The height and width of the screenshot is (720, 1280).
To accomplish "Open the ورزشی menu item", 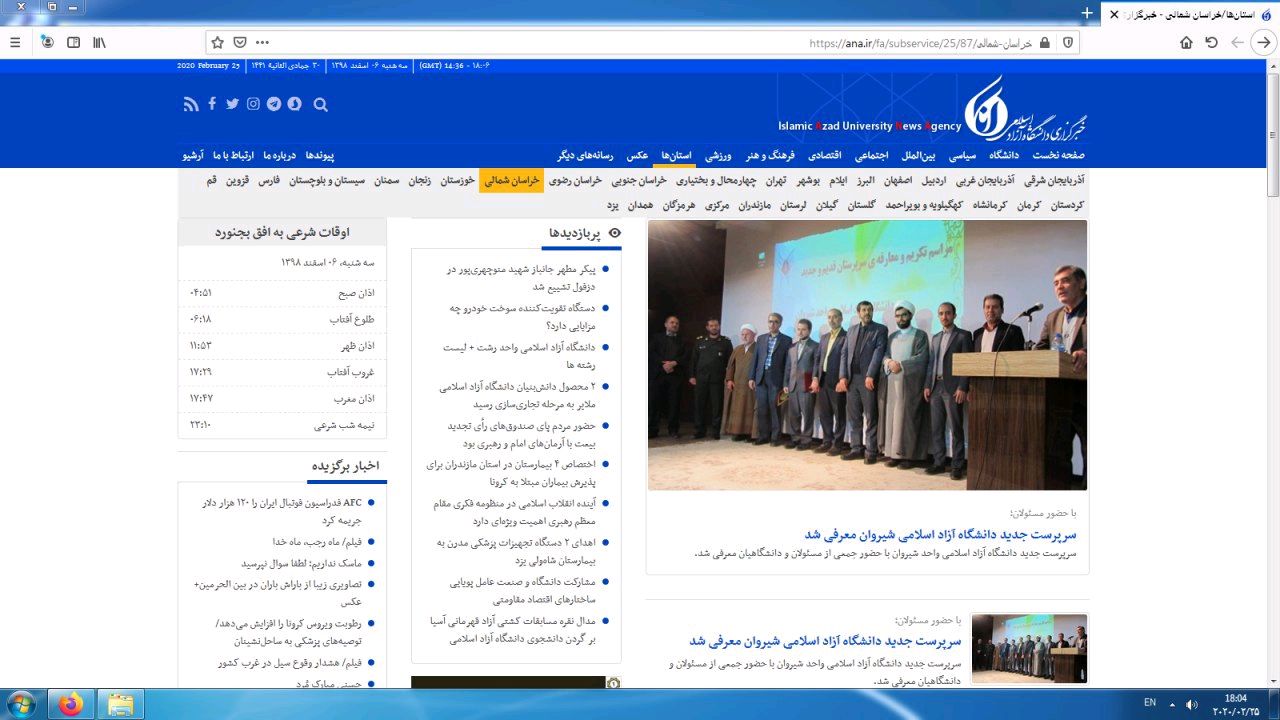I will (x=718, y=155).
